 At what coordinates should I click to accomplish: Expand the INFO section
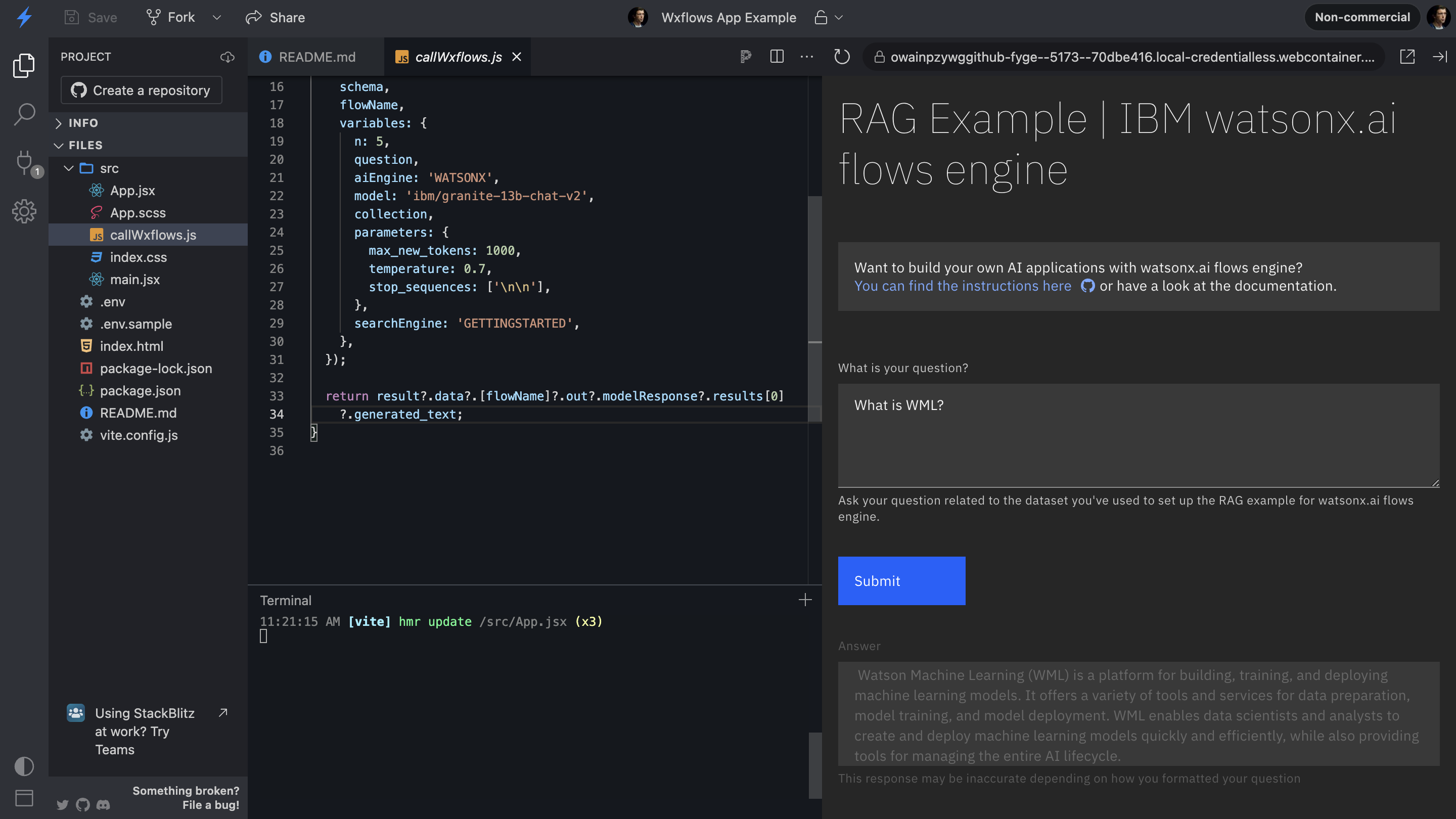(x=59, y=123)
